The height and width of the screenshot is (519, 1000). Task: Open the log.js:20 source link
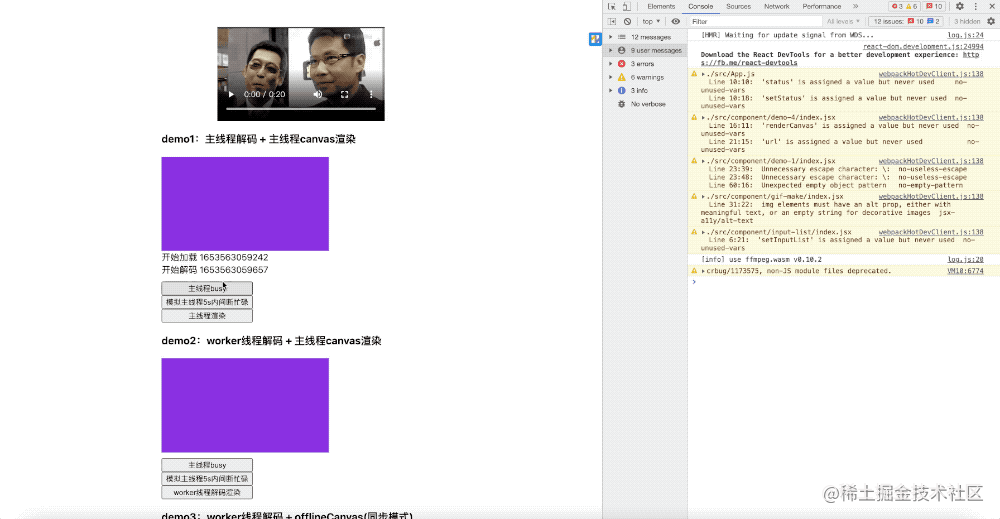965,260
